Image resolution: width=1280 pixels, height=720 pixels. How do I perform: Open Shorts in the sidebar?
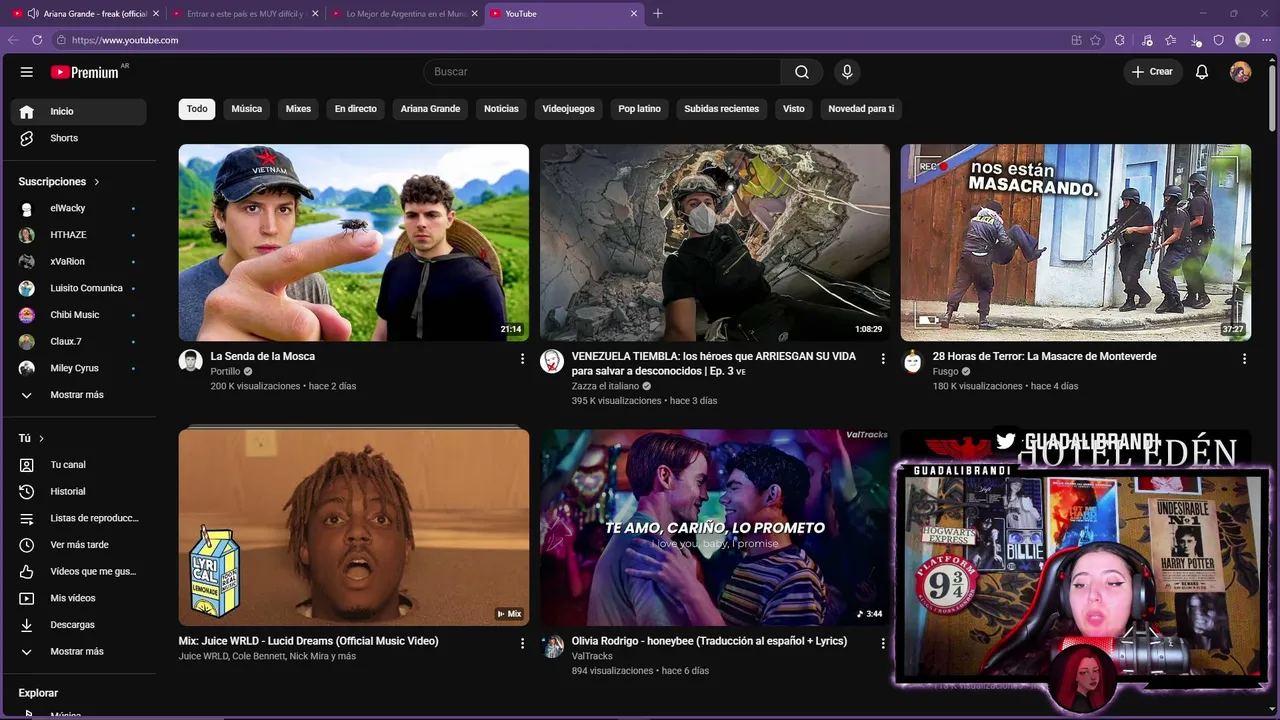79,138
